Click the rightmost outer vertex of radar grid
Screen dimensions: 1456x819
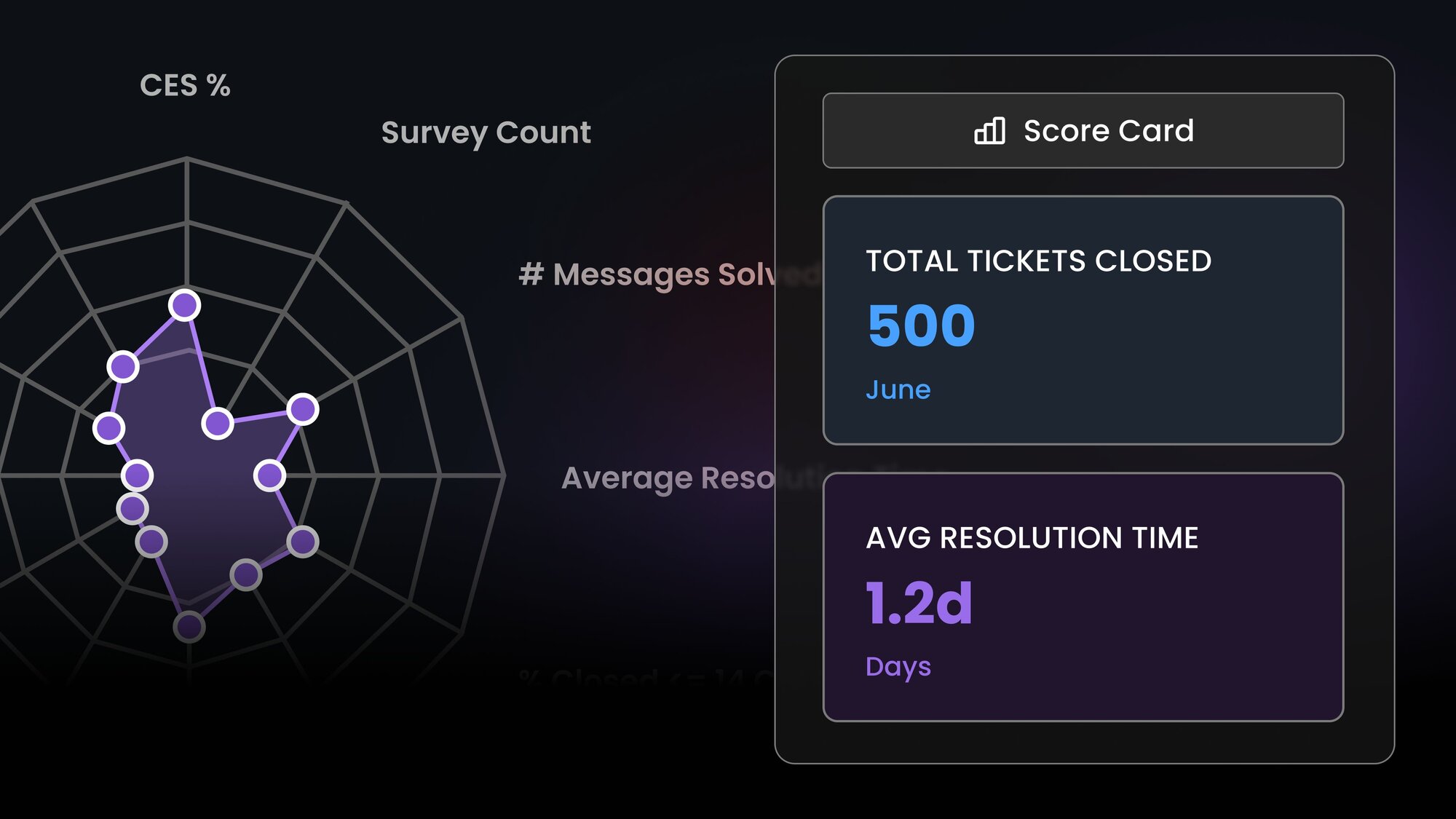(503, 475)
